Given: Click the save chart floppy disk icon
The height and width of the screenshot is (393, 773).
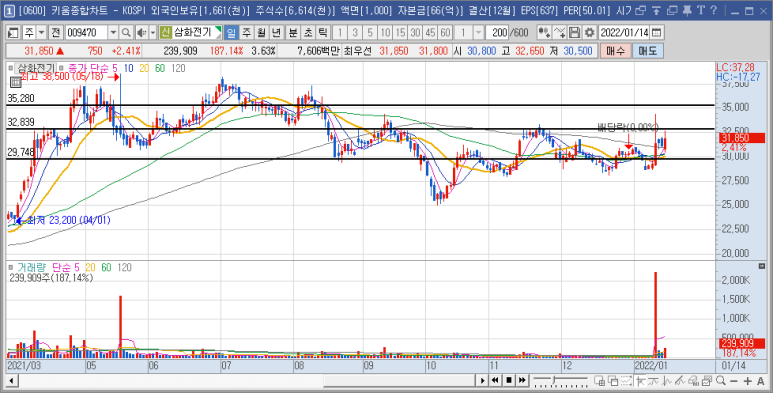Looking at the screenshot, I should (574, 33).
